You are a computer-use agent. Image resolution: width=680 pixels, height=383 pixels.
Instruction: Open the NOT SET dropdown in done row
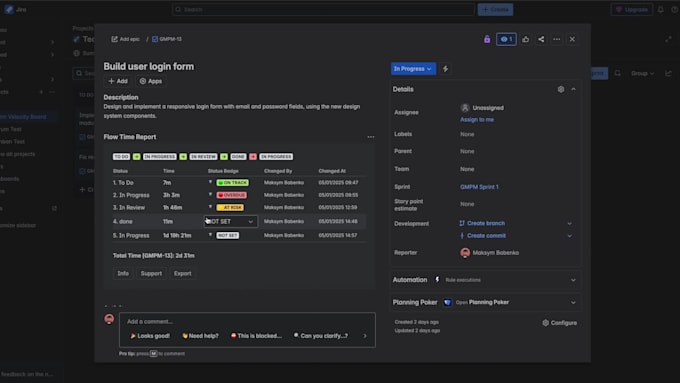(231, 222)
